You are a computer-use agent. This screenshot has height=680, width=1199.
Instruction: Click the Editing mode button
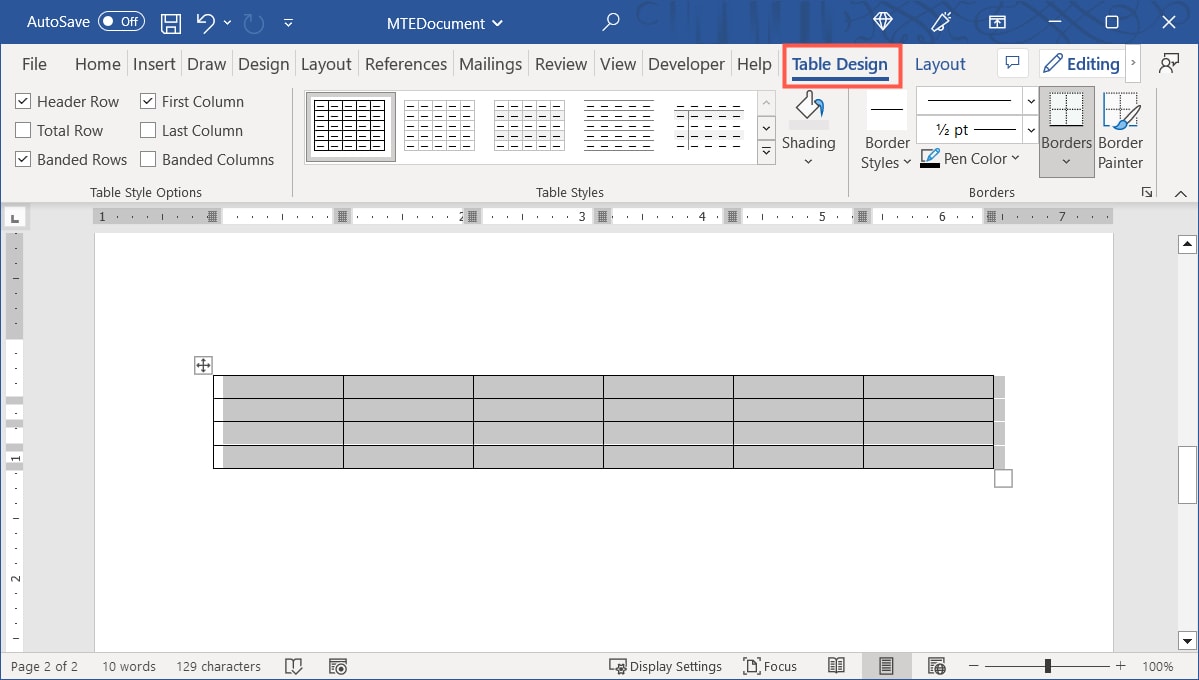1081,63
